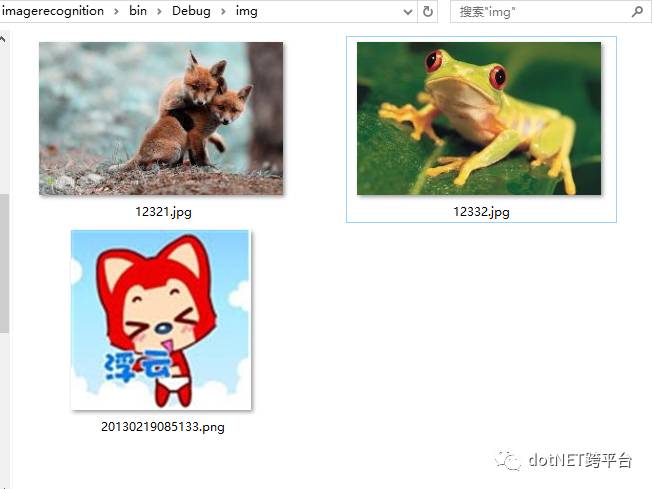The width and height of the screenshot is (653, 489).
Task: Navigate to imagerecognition in the breadcrumb
Action: [52, 10]
